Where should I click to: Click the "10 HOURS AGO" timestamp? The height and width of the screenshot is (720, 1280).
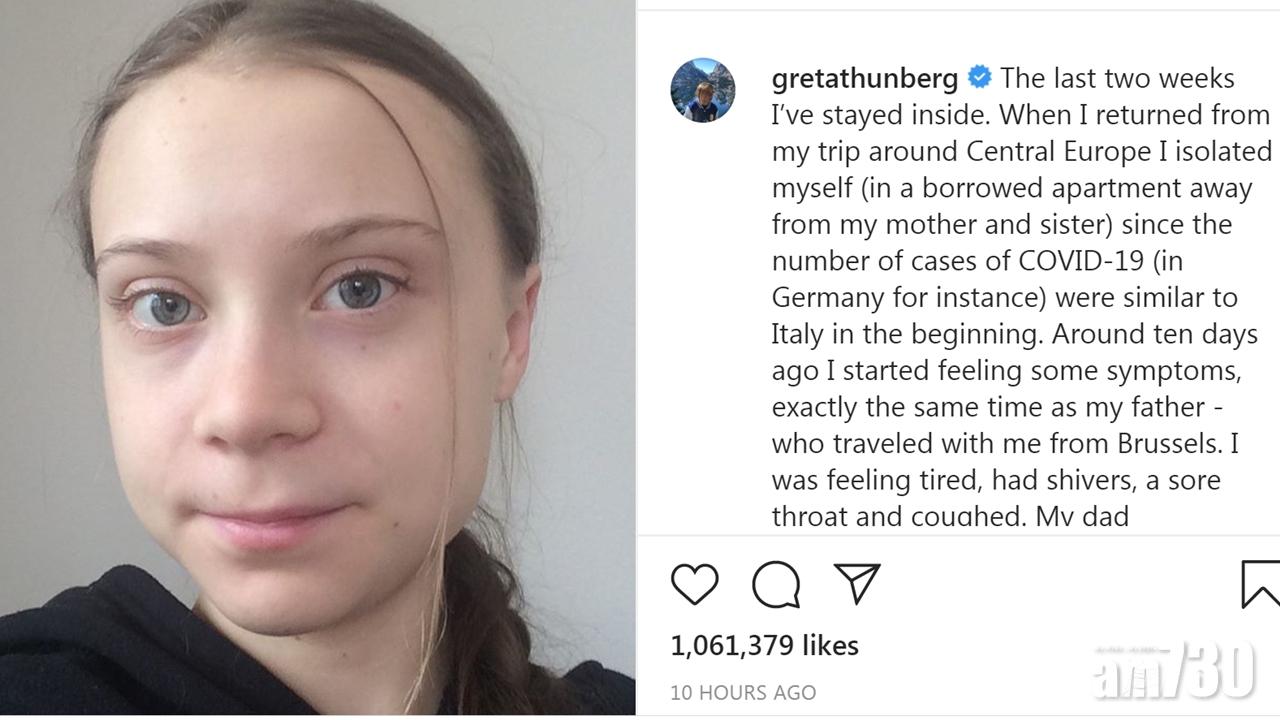click(743, 692)
